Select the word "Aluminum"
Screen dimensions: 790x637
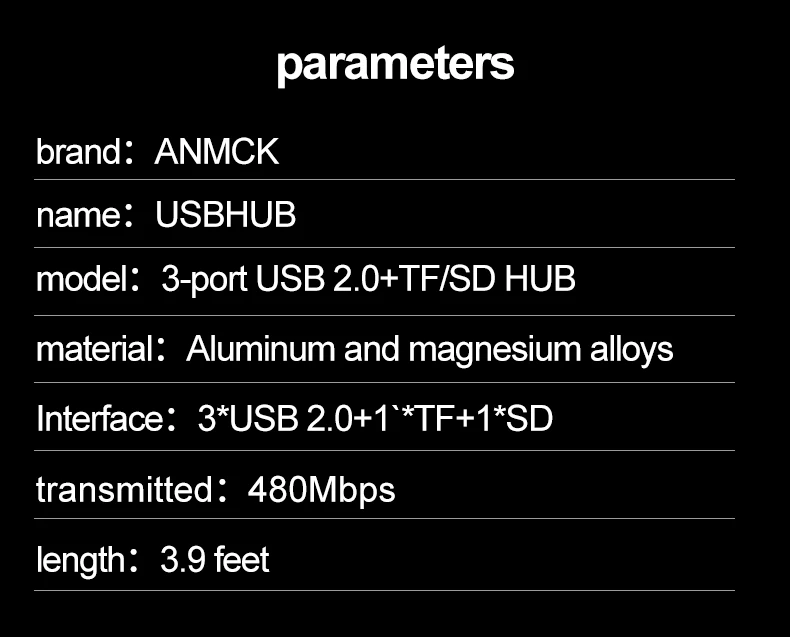[x=260, y=349]
